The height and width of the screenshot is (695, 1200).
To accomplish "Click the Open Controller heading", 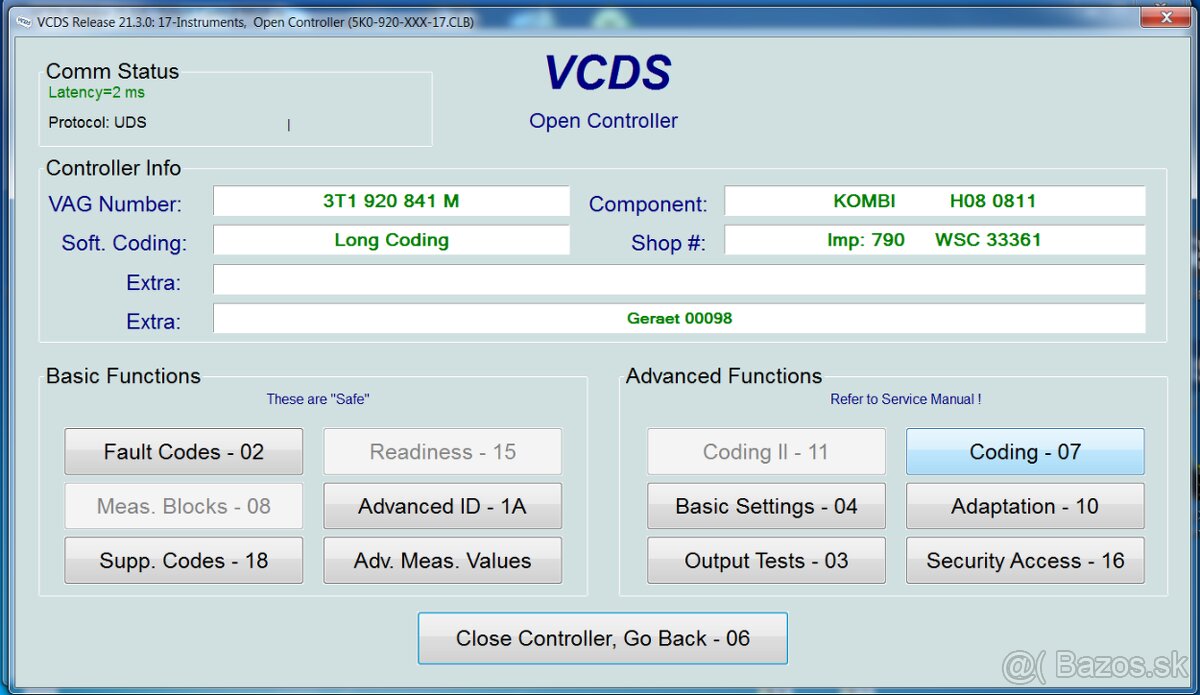I will point(603,121).
